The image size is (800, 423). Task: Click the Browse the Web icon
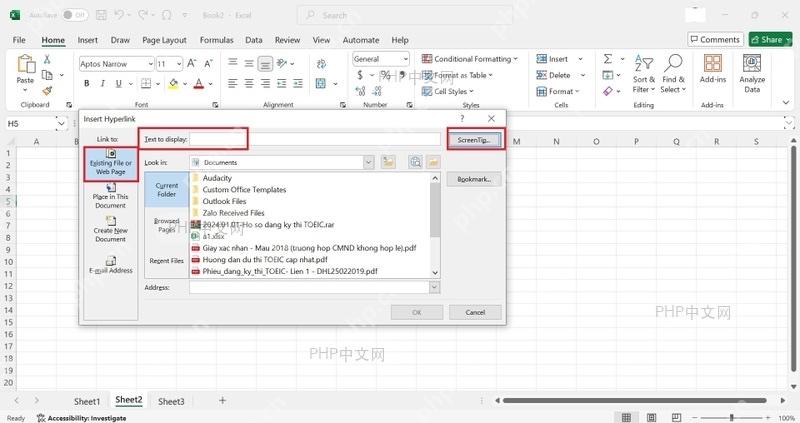point(416,162)
